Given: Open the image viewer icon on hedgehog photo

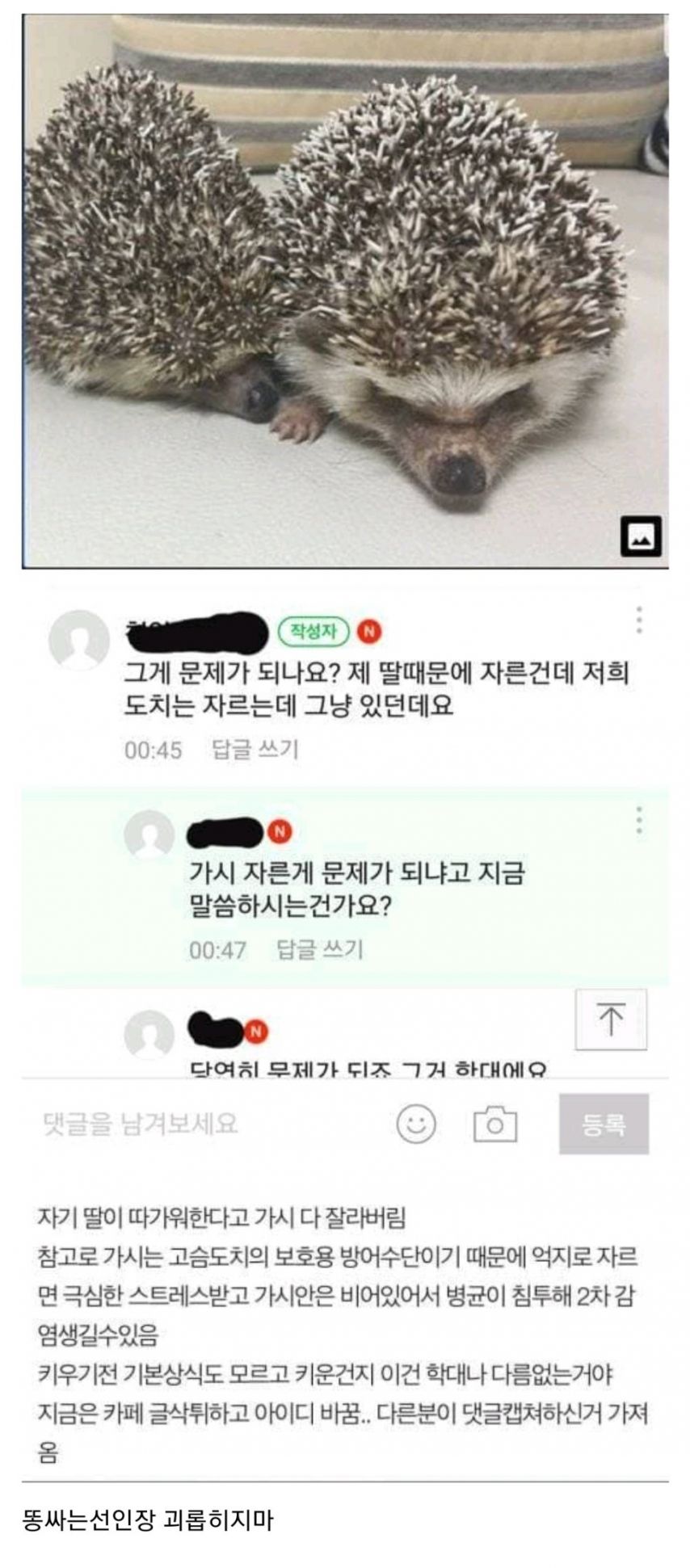Looking at the screenshot, I should tap(641, 536).
